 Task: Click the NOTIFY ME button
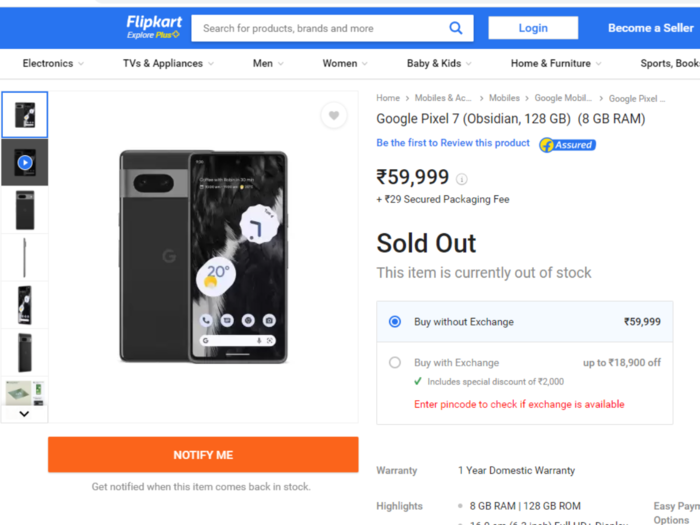coord(203,454)
